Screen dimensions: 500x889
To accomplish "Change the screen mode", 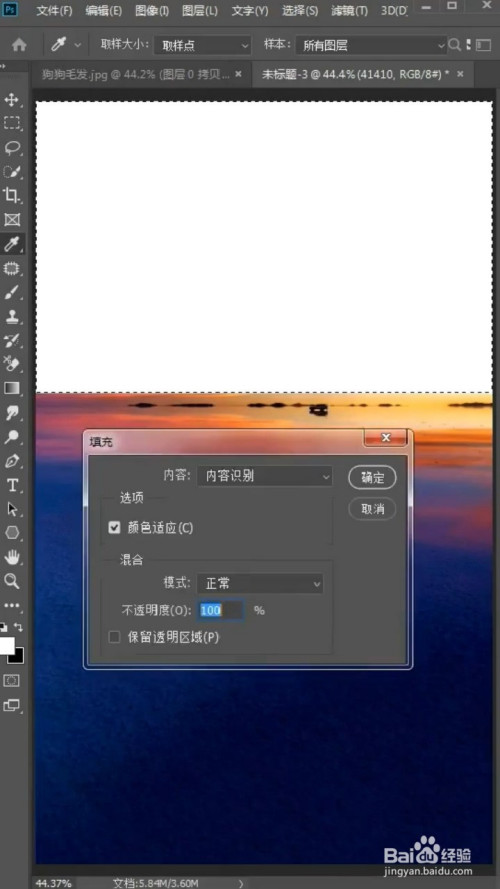I will click(11, 706).
